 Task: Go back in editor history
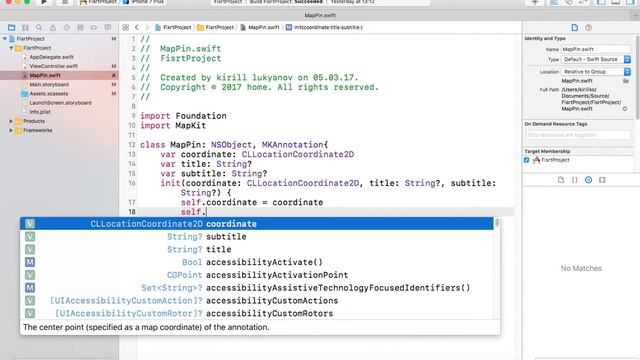137,27
